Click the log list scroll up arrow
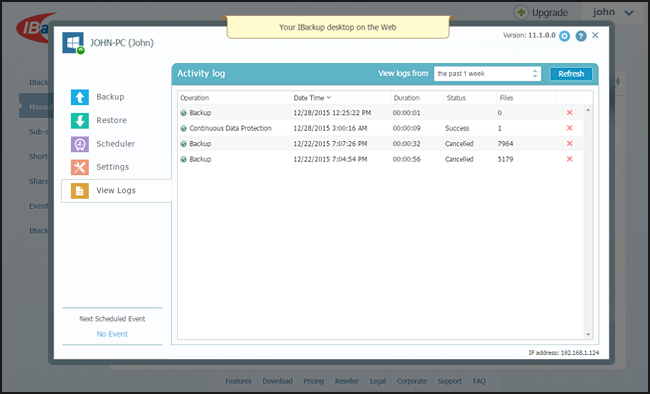Viewport: 650px width, 394px height. 588,110
